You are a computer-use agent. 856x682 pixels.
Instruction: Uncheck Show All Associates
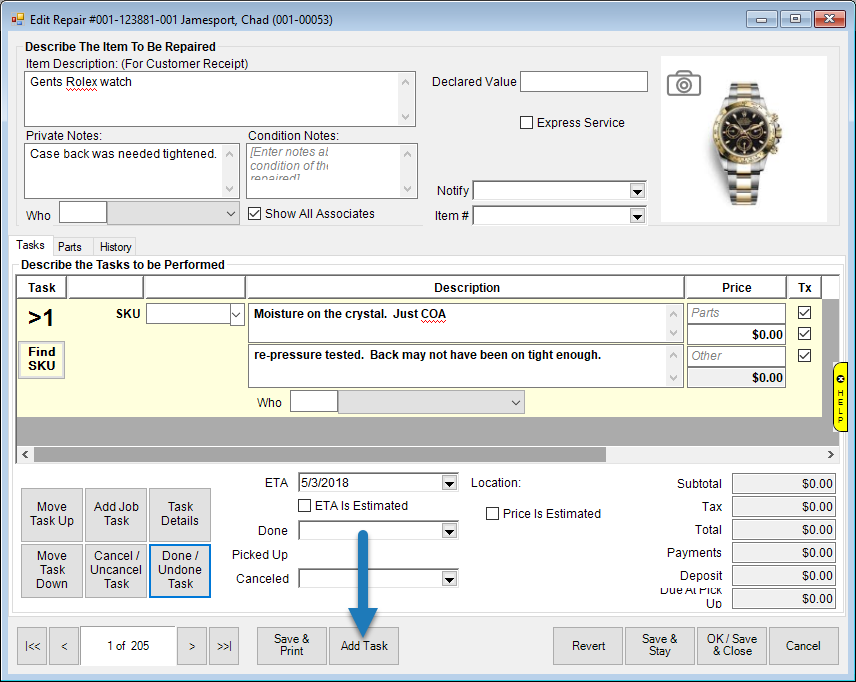[x=254, y=213]
